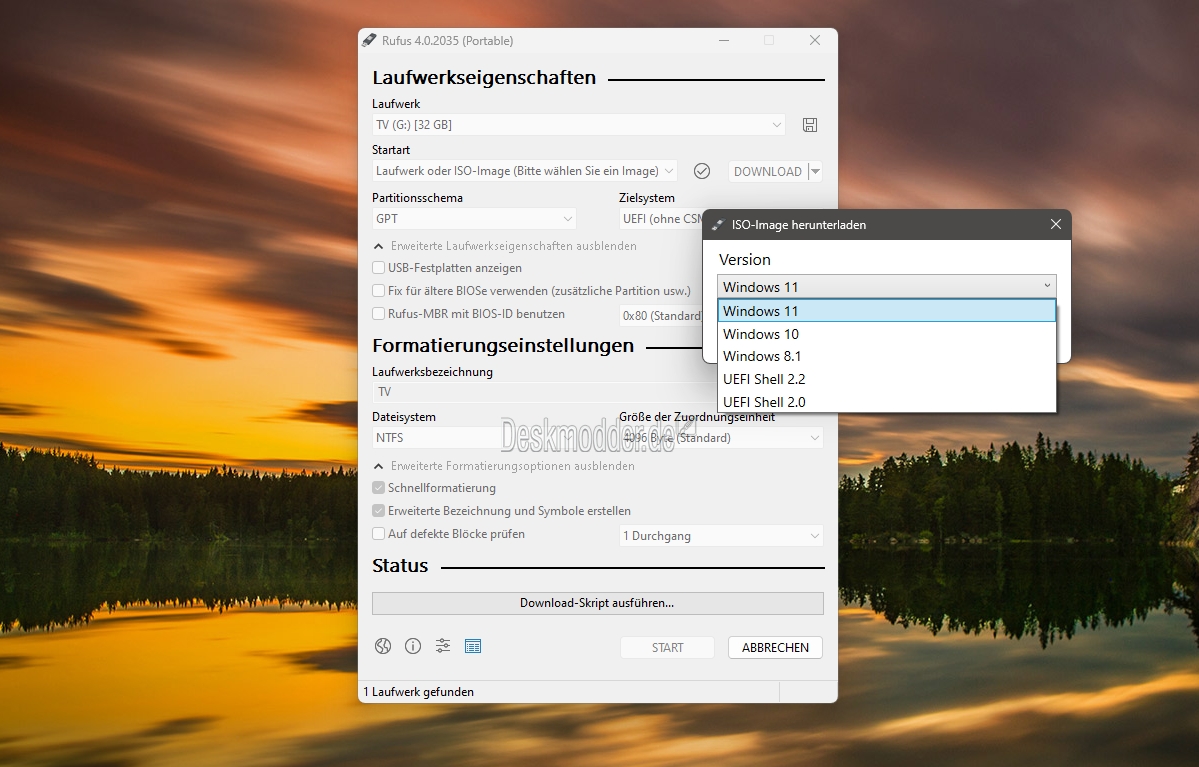Screen dimensions: 1199x767
Task: Select Windows 11 in the version list
Action: coord(887,311)
